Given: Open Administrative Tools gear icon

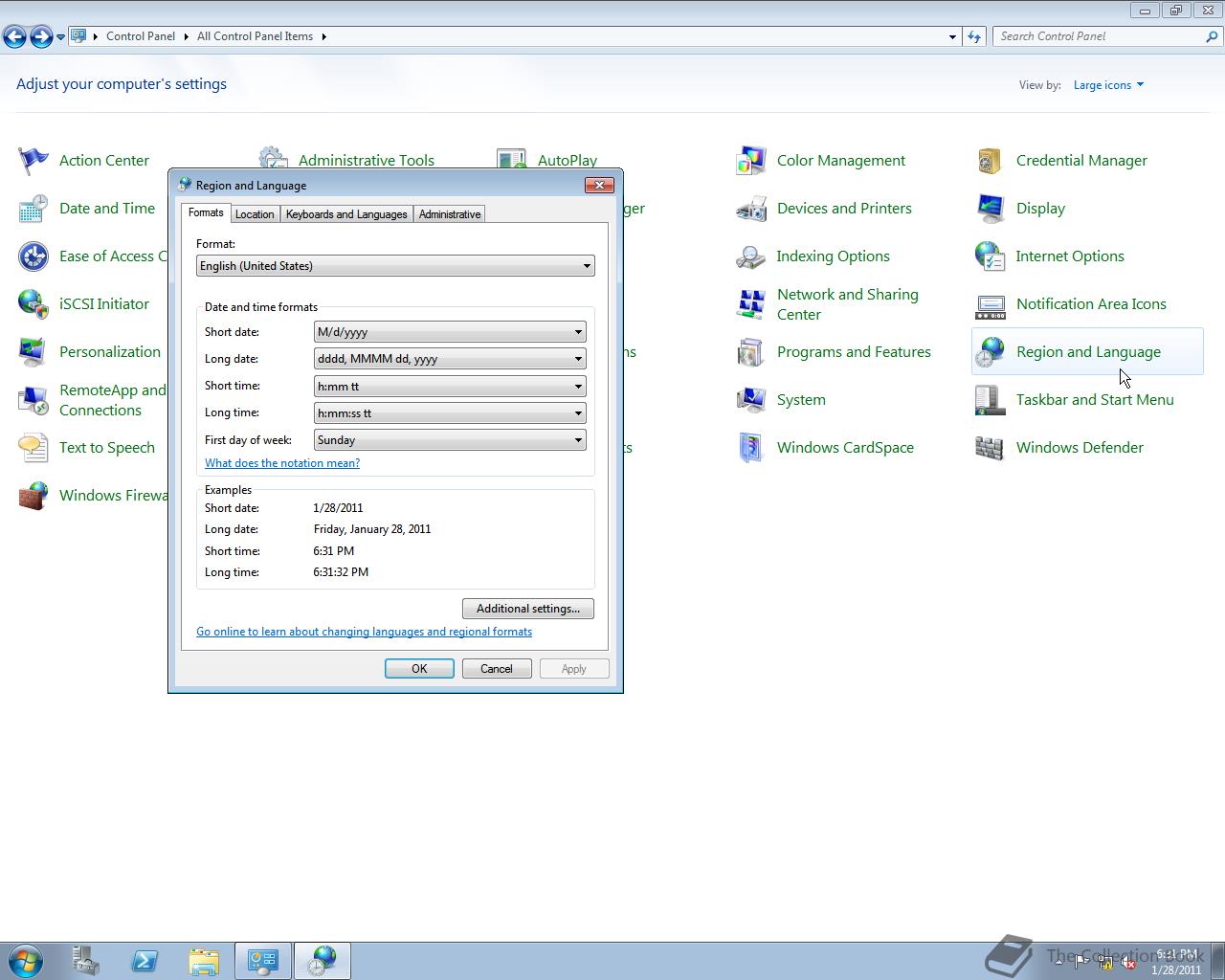Looking at the screenshot, I should (x=273, y=159).
